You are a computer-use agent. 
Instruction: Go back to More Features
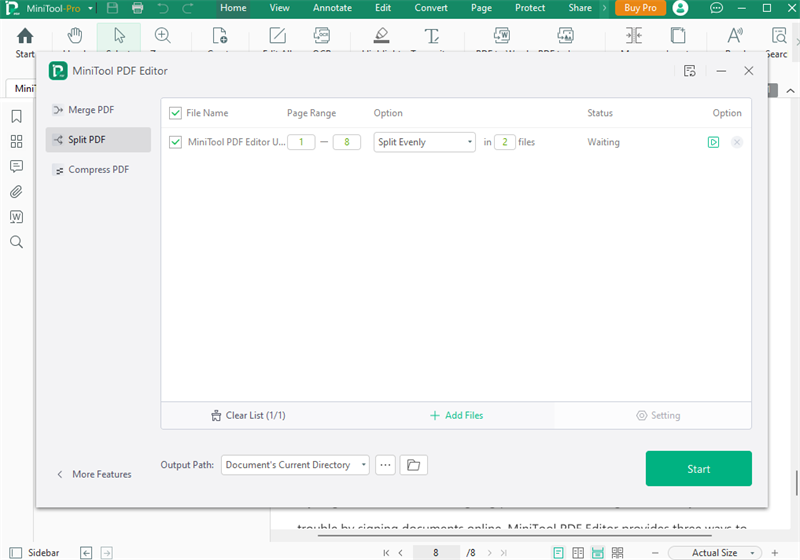click(94, 474)
